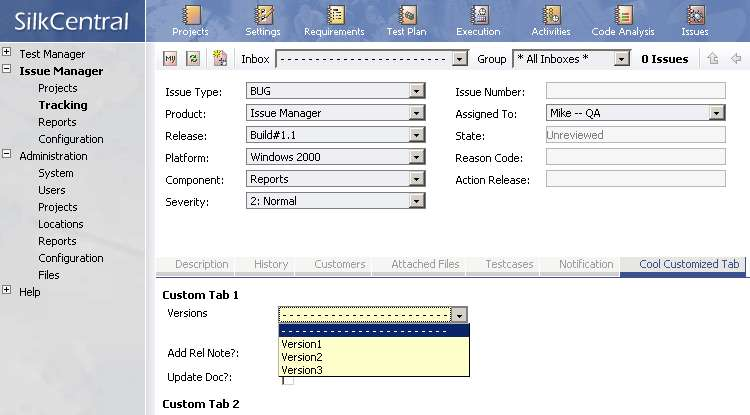Switch to the Testcases tab
Screen dimensions: 750x415
509,264
